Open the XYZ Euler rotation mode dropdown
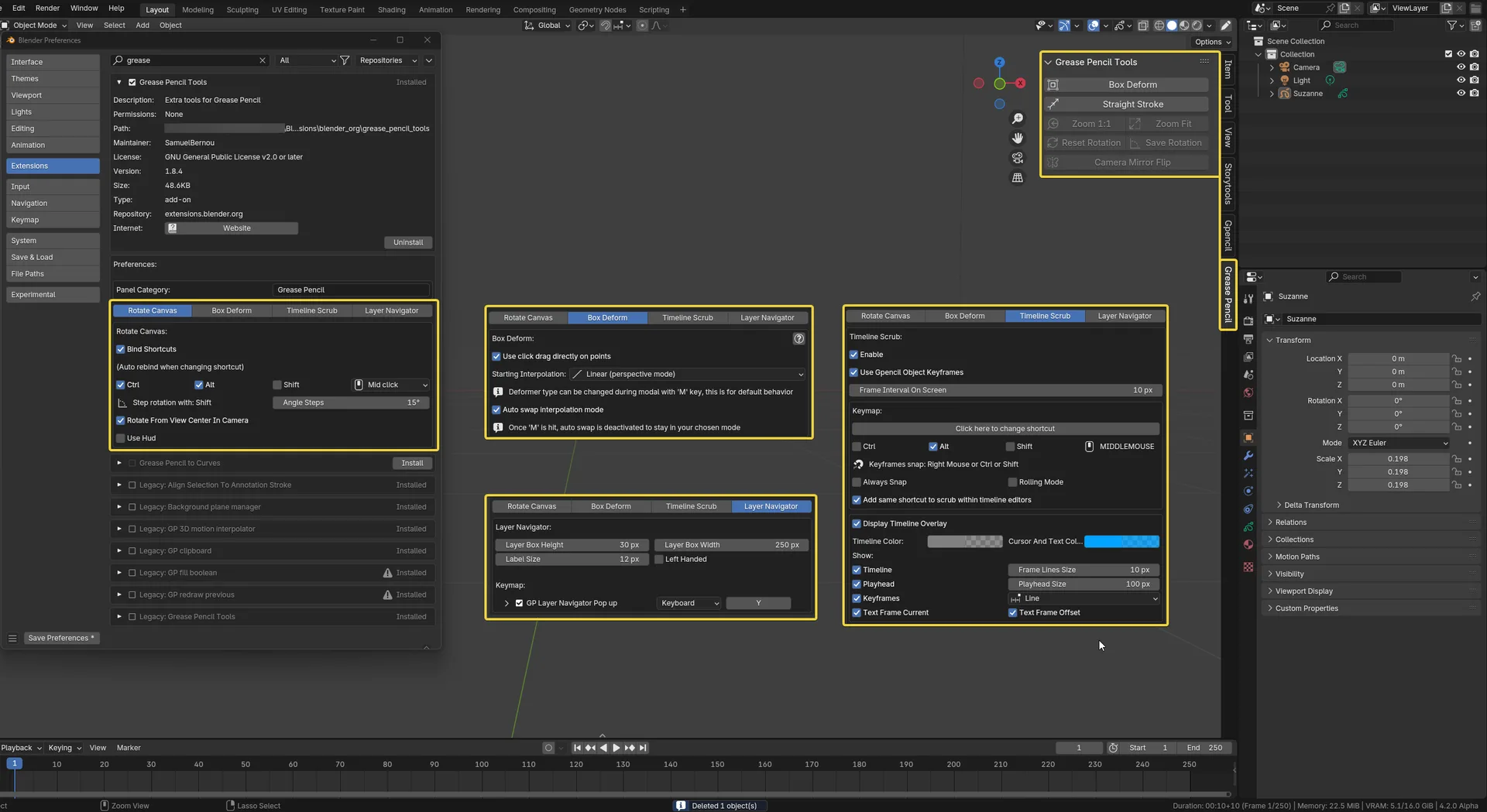Image resolution: width=1487 pixels, height=812 pixels. (x=1399, y=443)
